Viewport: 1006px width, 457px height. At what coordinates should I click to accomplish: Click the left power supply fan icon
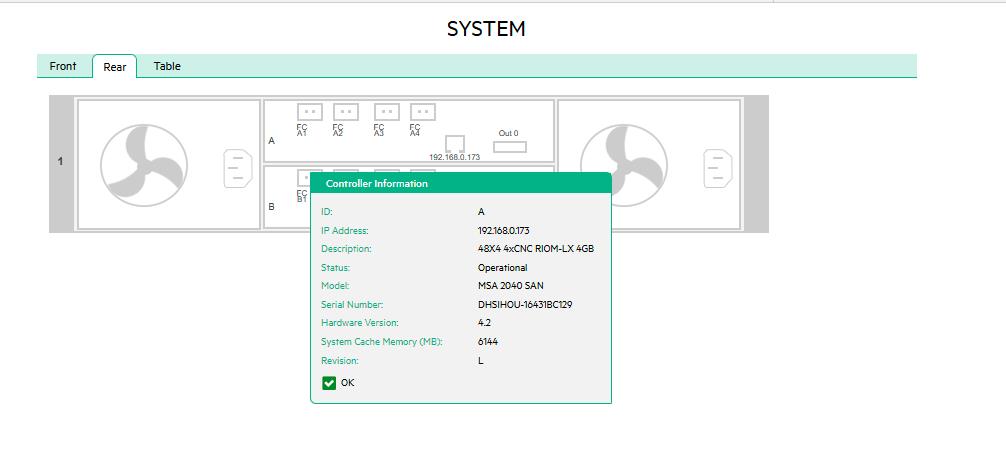click(144, 166)
